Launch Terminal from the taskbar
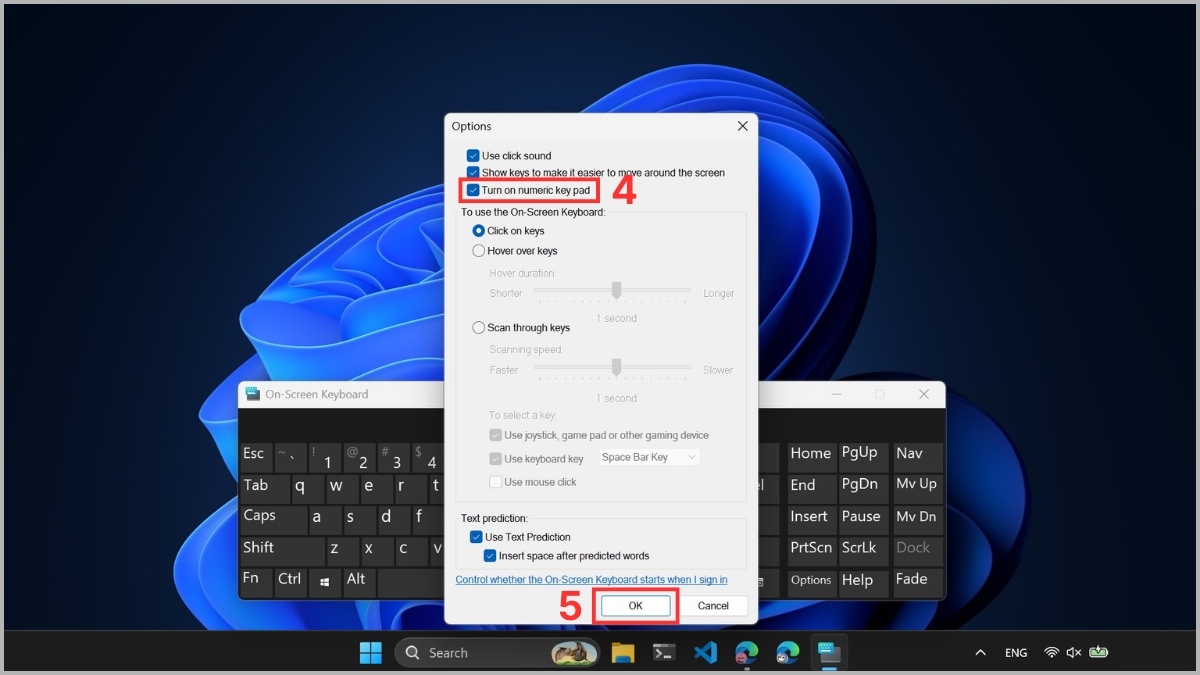1200x675 pixels. [x=664, y=653]
